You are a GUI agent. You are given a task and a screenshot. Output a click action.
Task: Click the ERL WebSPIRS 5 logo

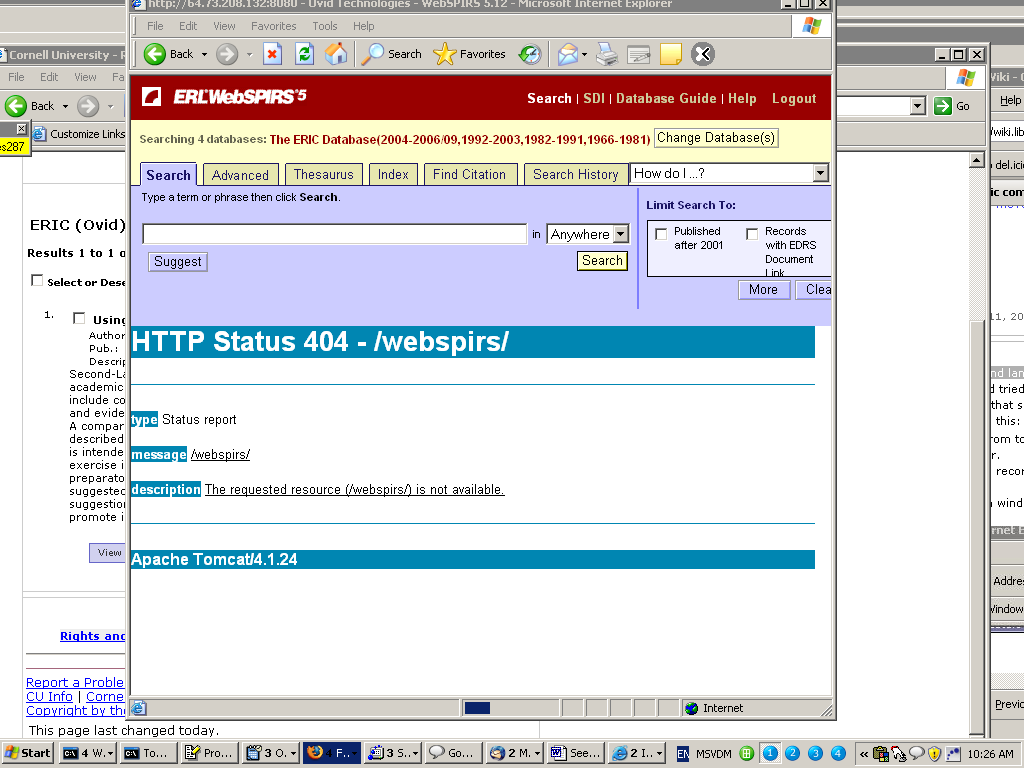pos(225,97)
